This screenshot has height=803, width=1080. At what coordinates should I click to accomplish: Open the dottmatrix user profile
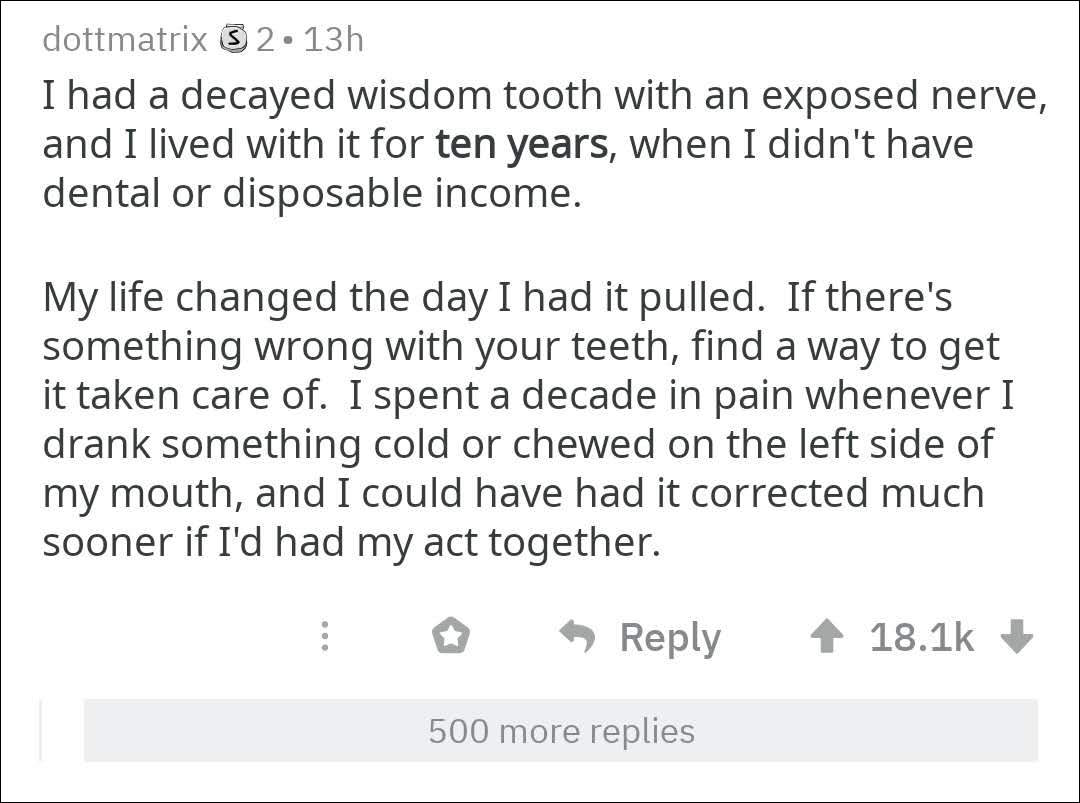(x=125, y=40)
